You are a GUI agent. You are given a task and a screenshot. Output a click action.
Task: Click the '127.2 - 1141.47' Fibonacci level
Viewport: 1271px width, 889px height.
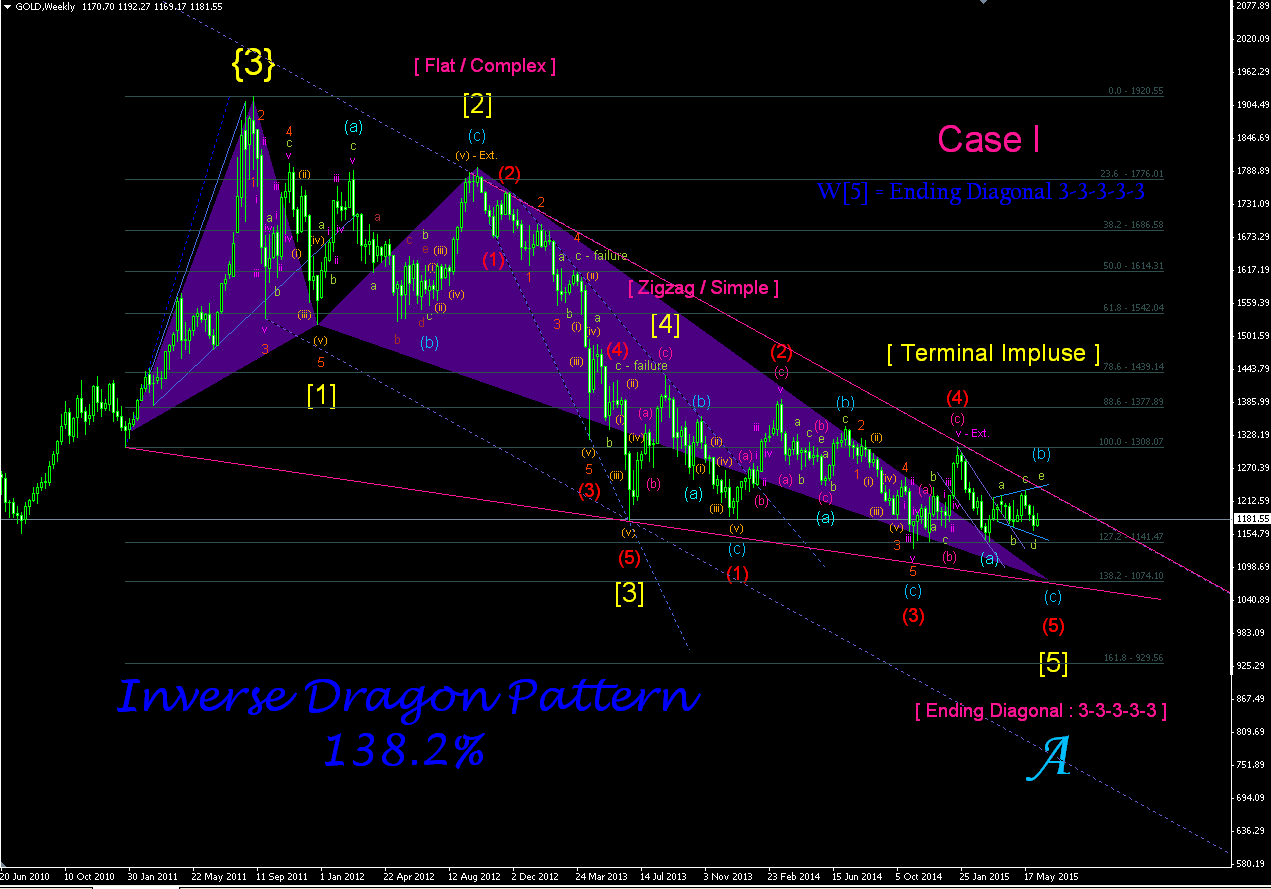point(1132,537)
